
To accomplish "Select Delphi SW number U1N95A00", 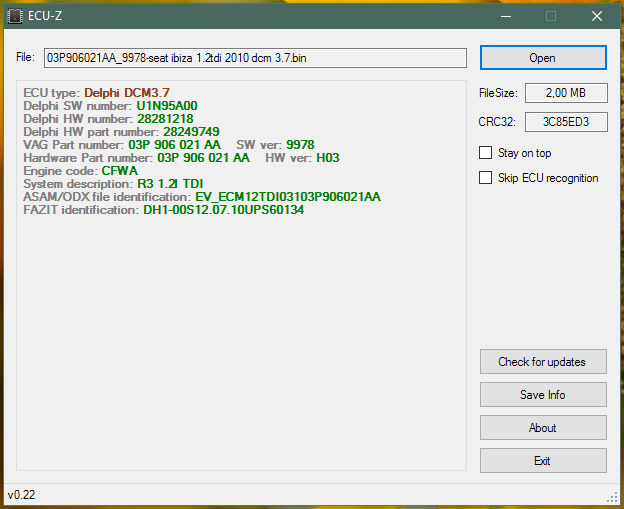I will (x=167, y=106).
